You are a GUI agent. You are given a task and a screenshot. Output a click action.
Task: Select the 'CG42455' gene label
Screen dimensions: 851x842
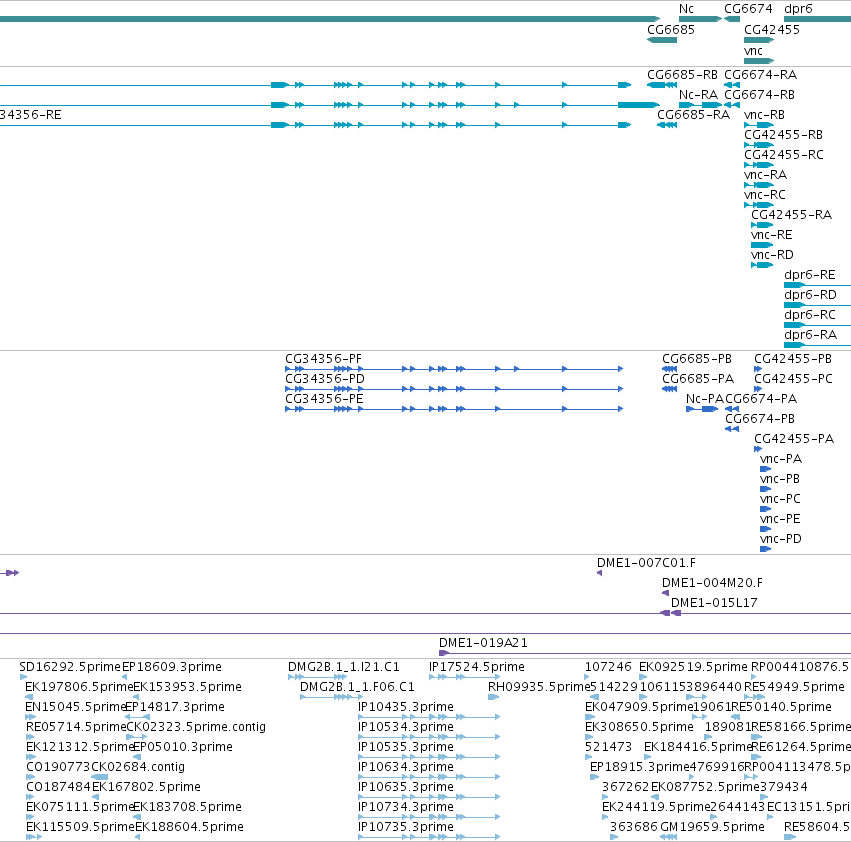pos(772,30)
